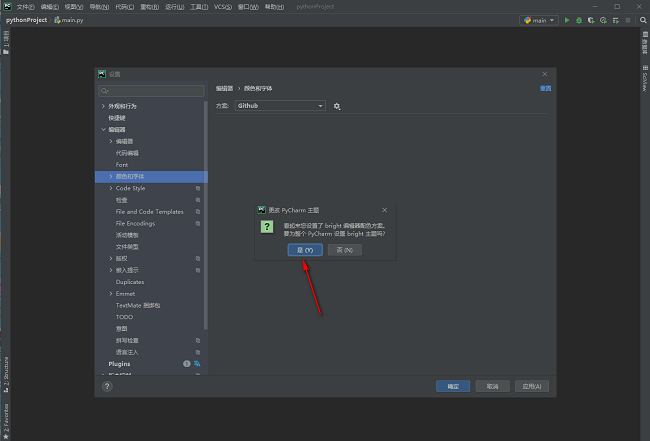Click the Search Everywhere magnifier icon
This screenshot has height=441, width=650.
pyautogui.click(x=643, y=20)
